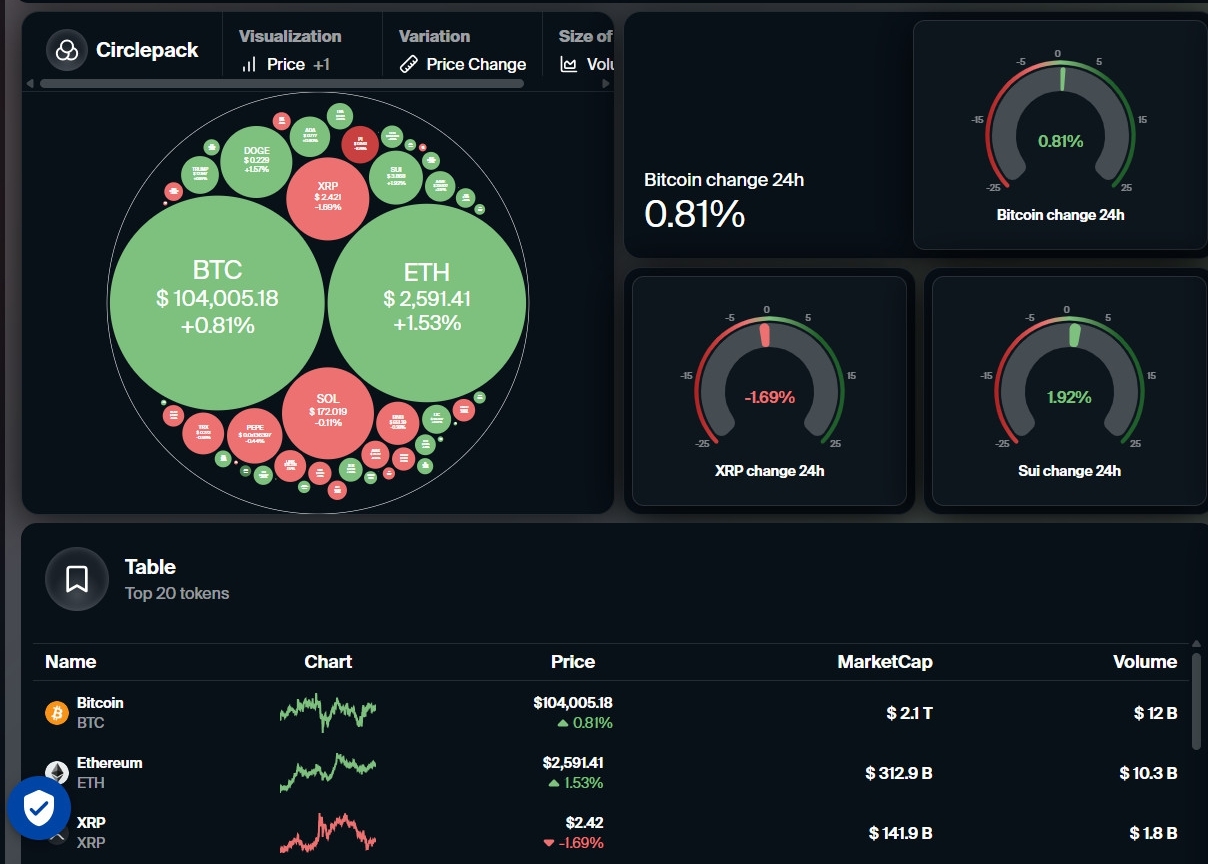Click the $ 141.9 B market cap cell

pos(901,833)
